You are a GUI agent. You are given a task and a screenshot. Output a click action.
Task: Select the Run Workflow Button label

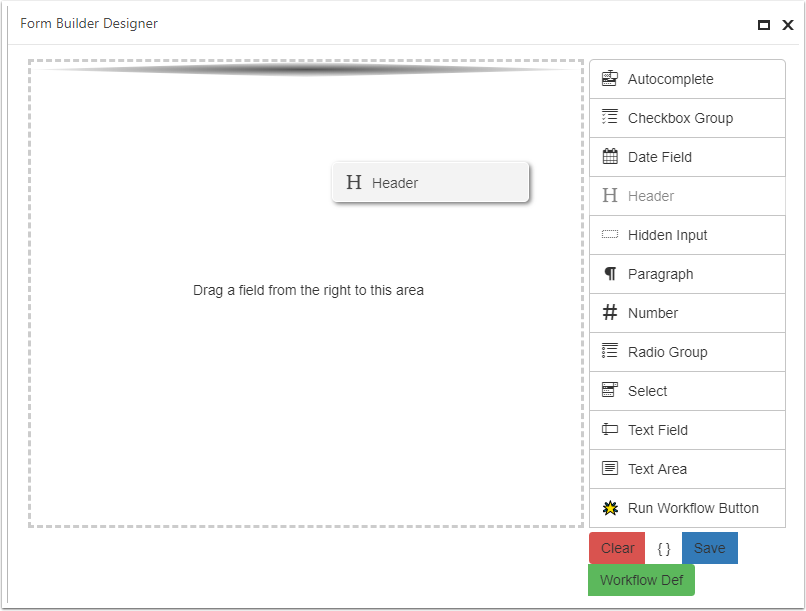click(693, 508)
